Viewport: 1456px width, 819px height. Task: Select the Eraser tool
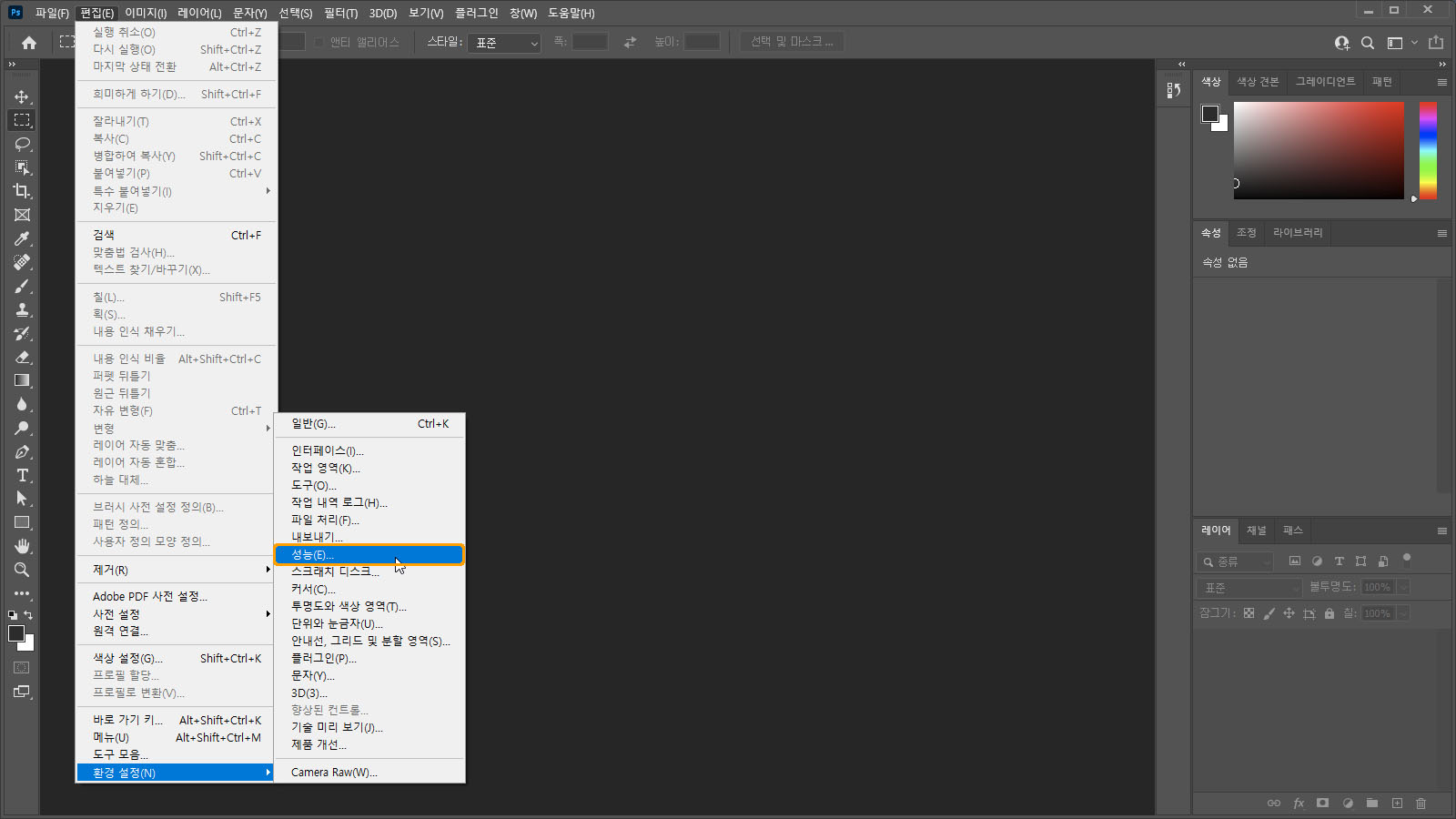tap(22, 357)
